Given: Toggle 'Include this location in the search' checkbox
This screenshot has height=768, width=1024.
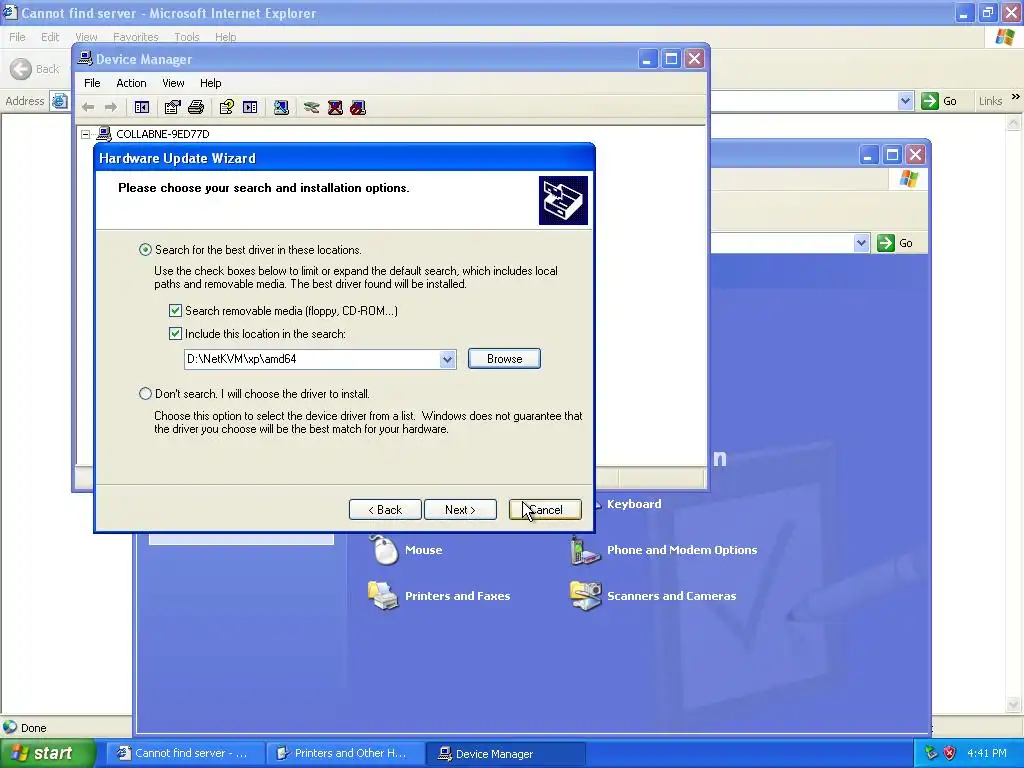Looking at the screenshot, I should (175, 334).
